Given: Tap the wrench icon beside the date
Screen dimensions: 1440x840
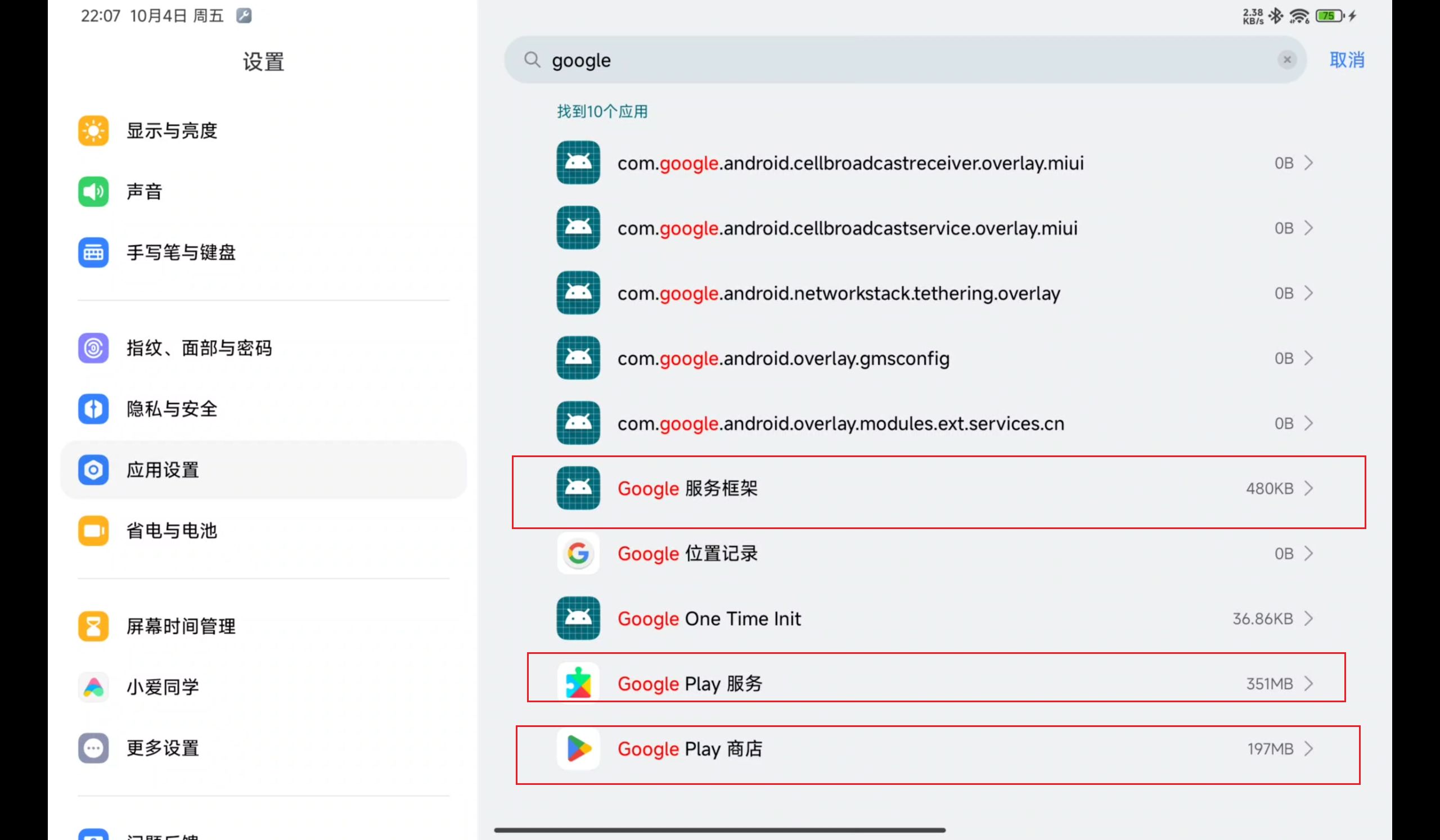Looking at the screenshot, I should (244, 15).
